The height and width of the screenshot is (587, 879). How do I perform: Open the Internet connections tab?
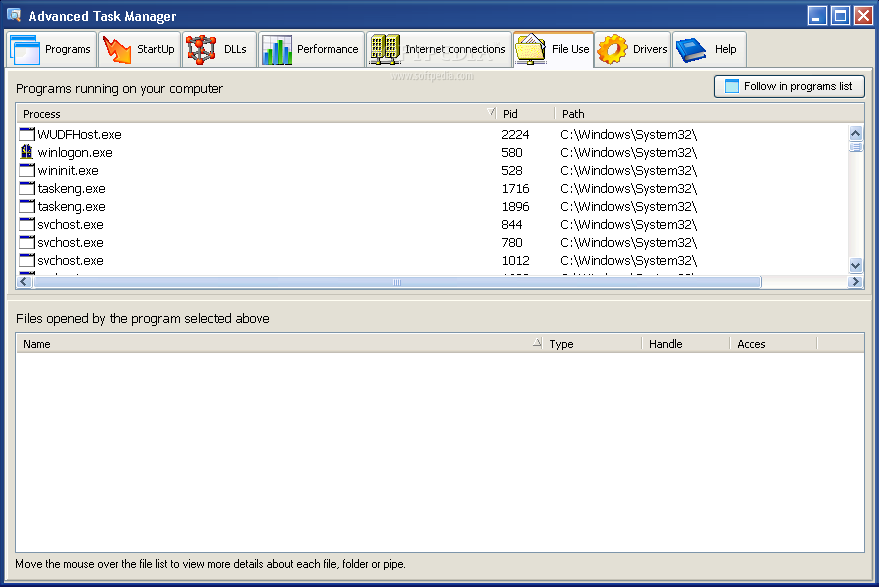(439, 49)
